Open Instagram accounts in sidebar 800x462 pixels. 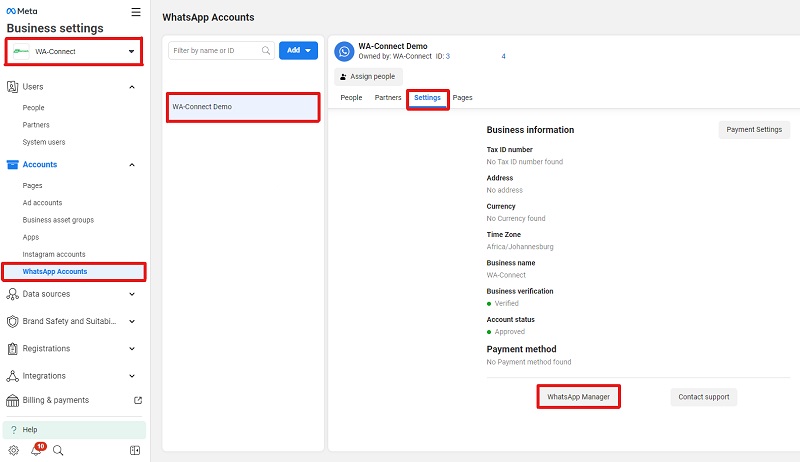[54, 254]
